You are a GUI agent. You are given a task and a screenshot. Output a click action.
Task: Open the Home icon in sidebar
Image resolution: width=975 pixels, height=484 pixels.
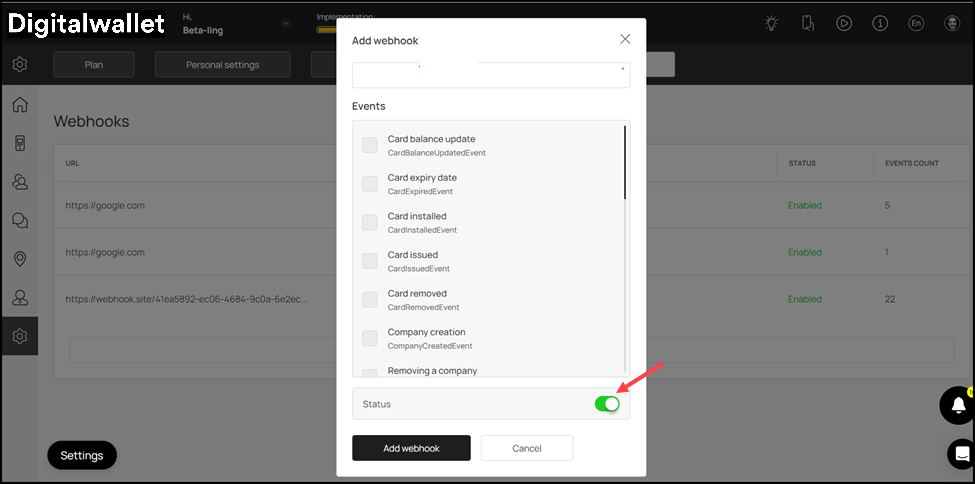pyautogui.click(x=19, y=105)
